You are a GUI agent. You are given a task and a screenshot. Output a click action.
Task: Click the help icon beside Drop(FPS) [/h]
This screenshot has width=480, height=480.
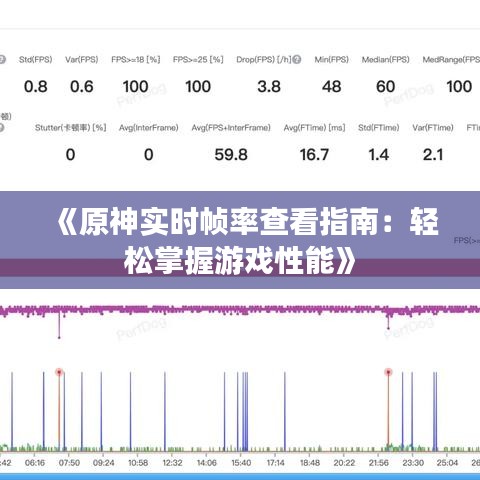coord(297,60)
